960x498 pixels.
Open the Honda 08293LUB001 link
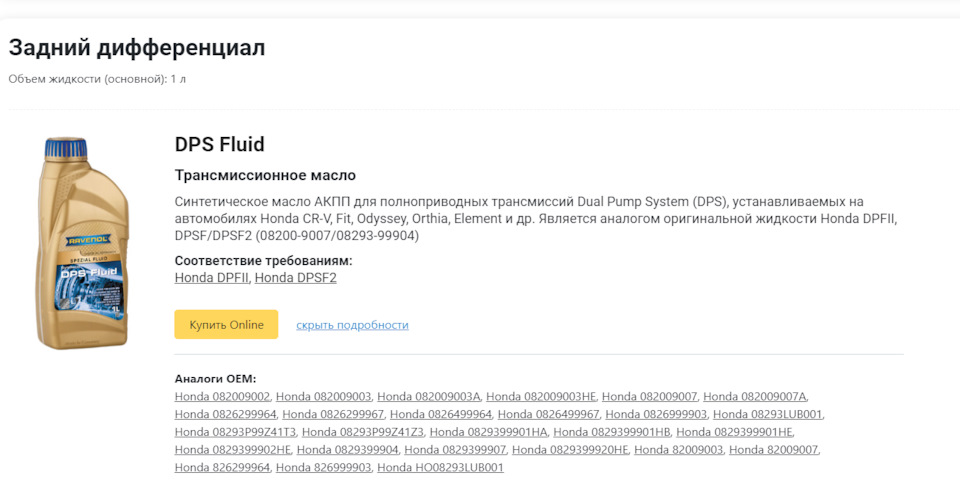[768, 414]
